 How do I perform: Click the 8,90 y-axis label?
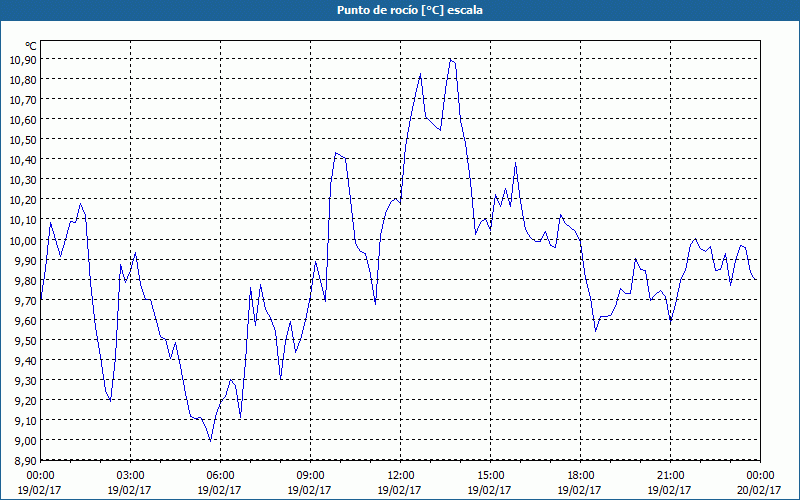pos(26,461)
